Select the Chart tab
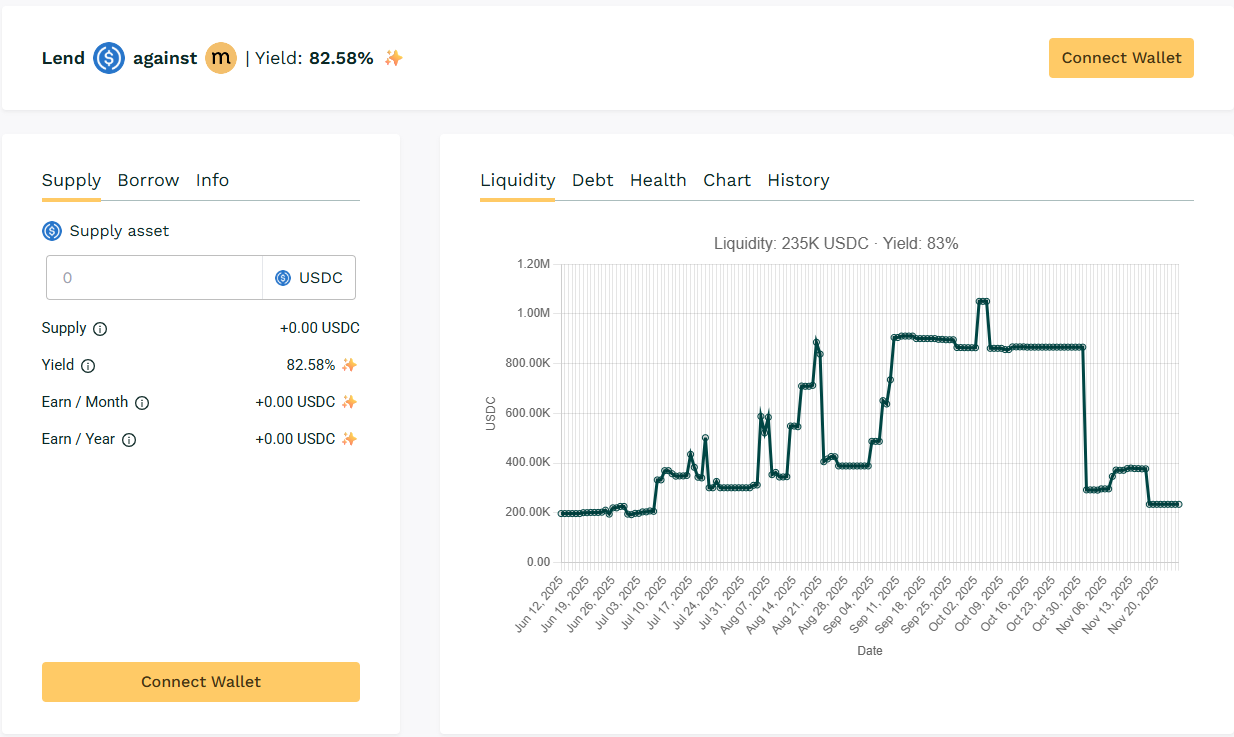This screenshot has height=737, width=1234. coord(727,180)
